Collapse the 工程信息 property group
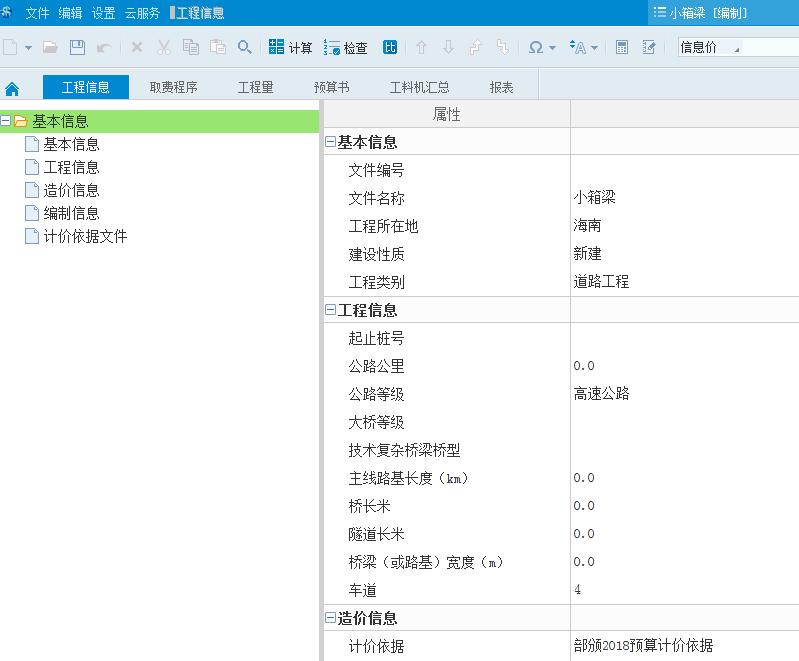Image resolution: width=799 pixels, height=661 pixels. tap(330, 309)
